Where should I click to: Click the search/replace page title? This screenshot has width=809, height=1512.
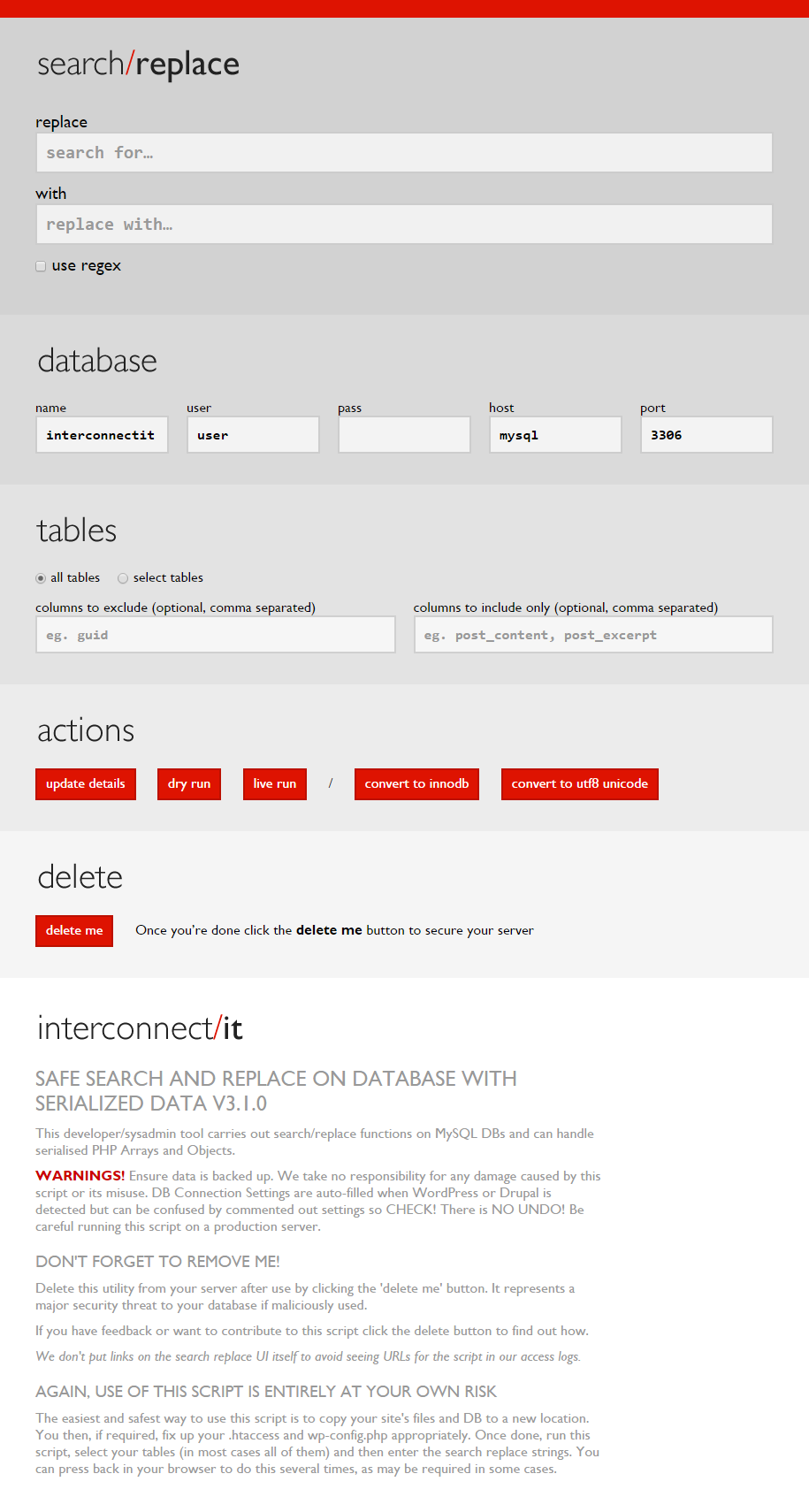click(x=138, y=65)
